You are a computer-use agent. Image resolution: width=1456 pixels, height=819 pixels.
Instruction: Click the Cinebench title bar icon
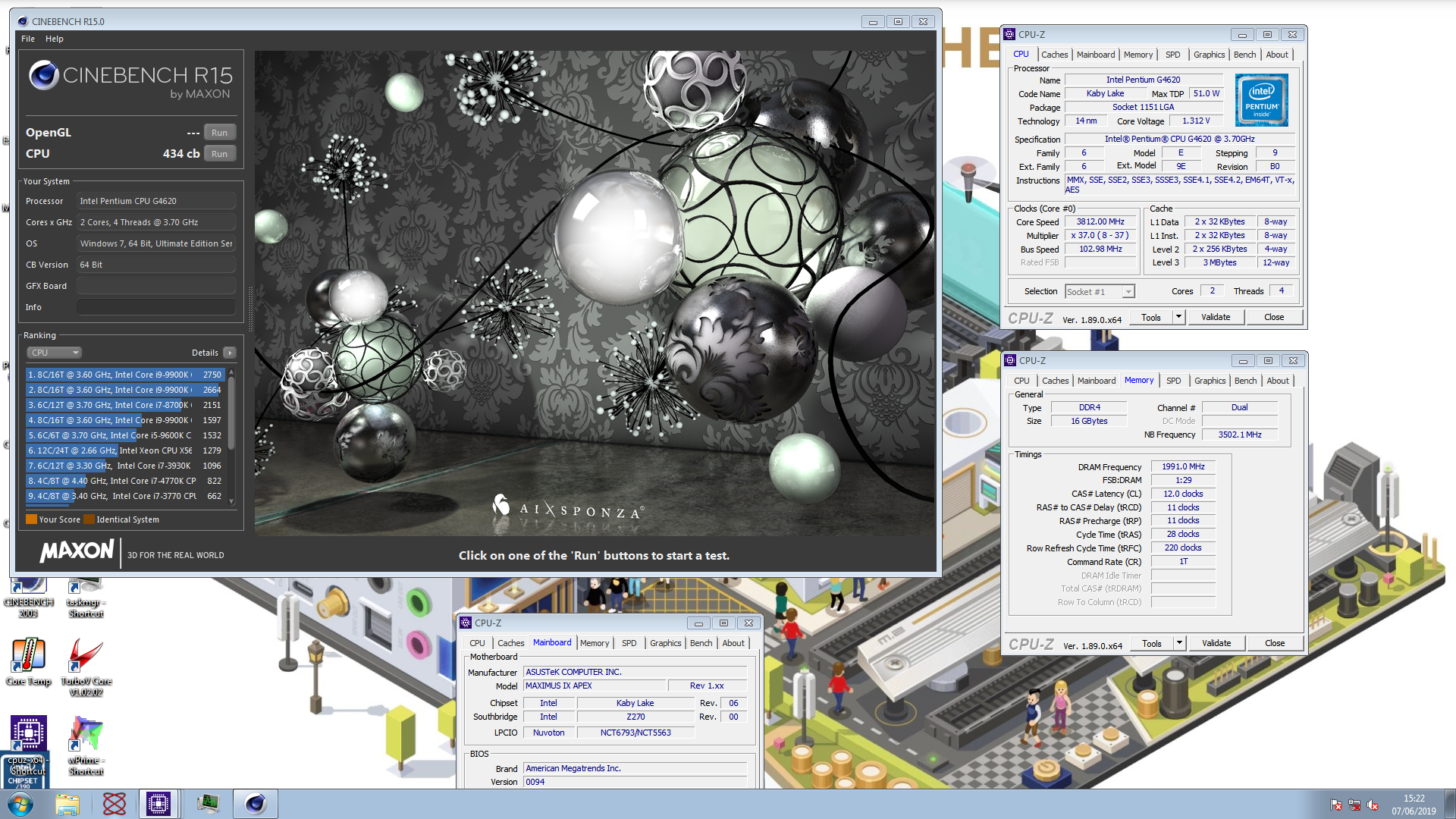(23, 21)
